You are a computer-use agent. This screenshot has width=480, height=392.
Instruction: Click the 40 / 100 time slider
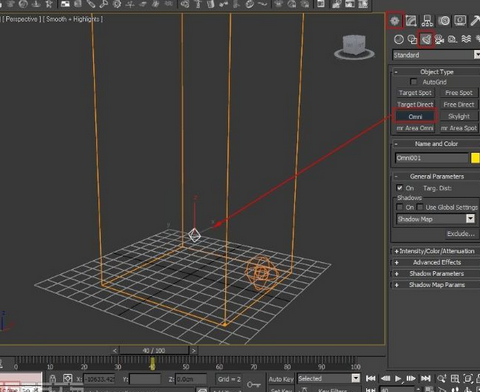pos(154,350)
